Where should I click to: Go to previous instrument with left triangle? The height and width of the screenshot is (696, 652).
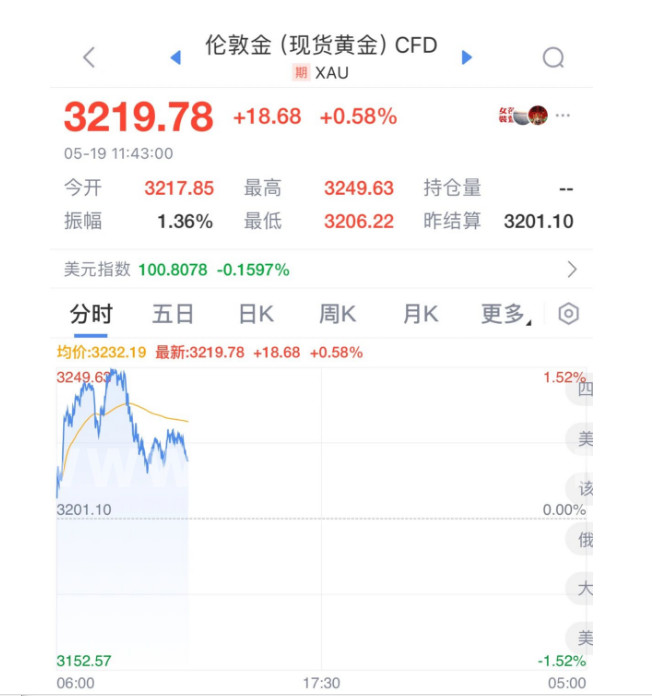point(176,58)
